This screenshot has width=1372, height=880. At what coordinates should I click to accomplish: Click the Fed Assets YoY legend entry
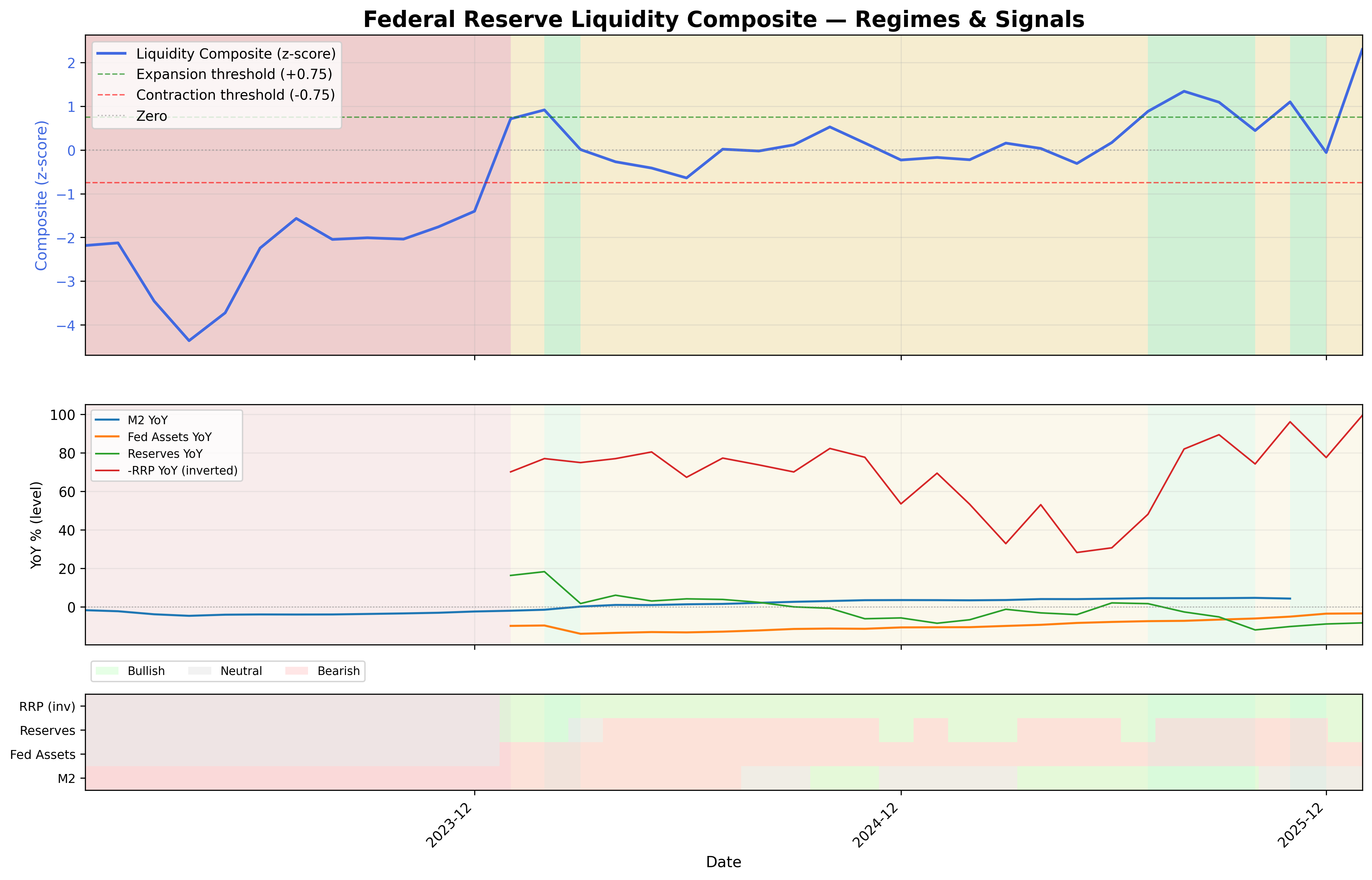click(x=169, y=437)
